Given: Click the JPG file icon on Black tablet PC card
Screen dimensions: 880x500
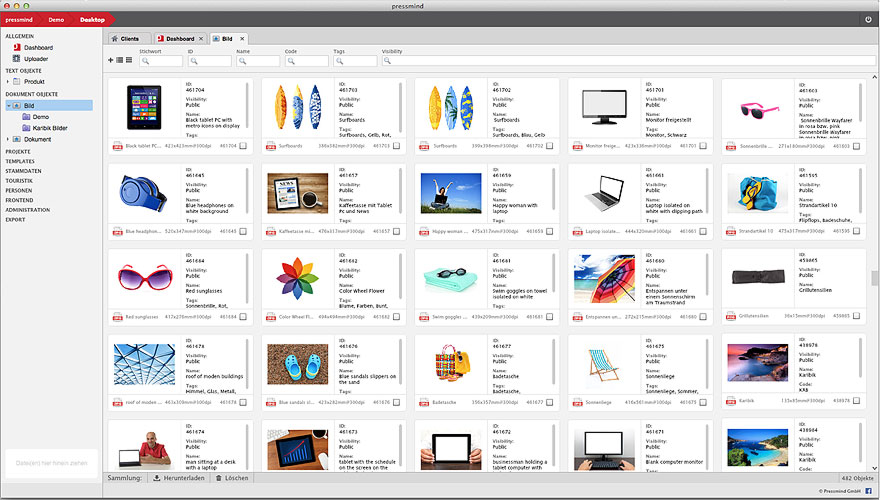Looking at the screenshot, I should (x=116, y=146).
